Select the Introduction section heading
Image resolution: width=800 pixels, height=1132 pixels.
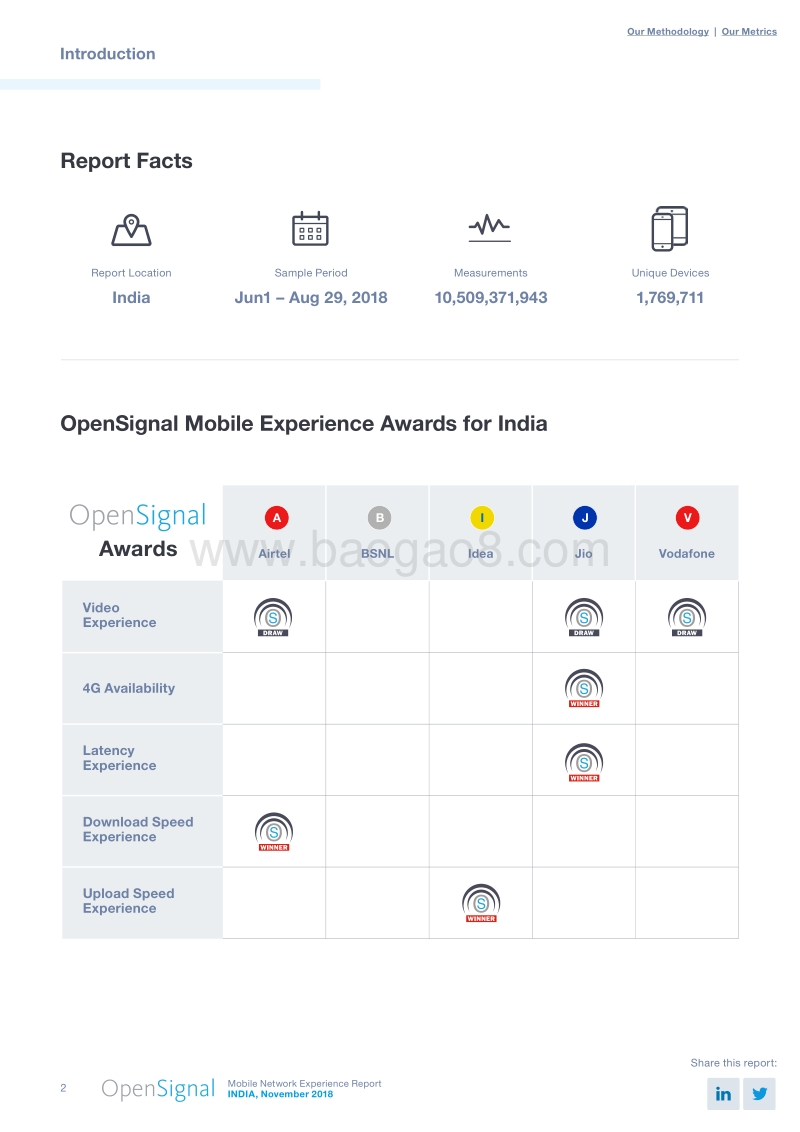click(x=108, y=54)
